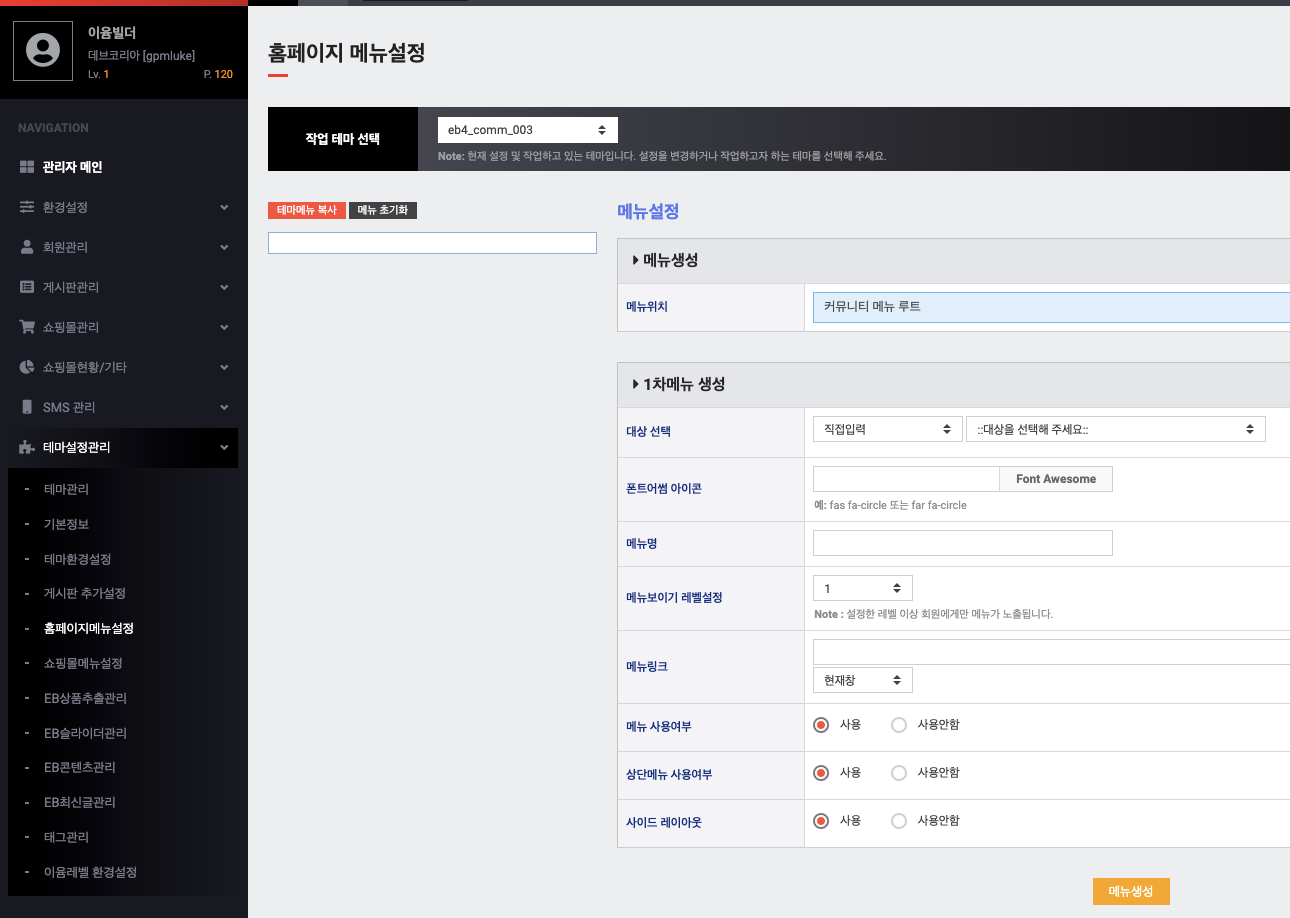Click the 관리자 메인 grid icon
The width and height of the screenshot is (1290, 918).
pyautogui.click(x=27, y=167)
